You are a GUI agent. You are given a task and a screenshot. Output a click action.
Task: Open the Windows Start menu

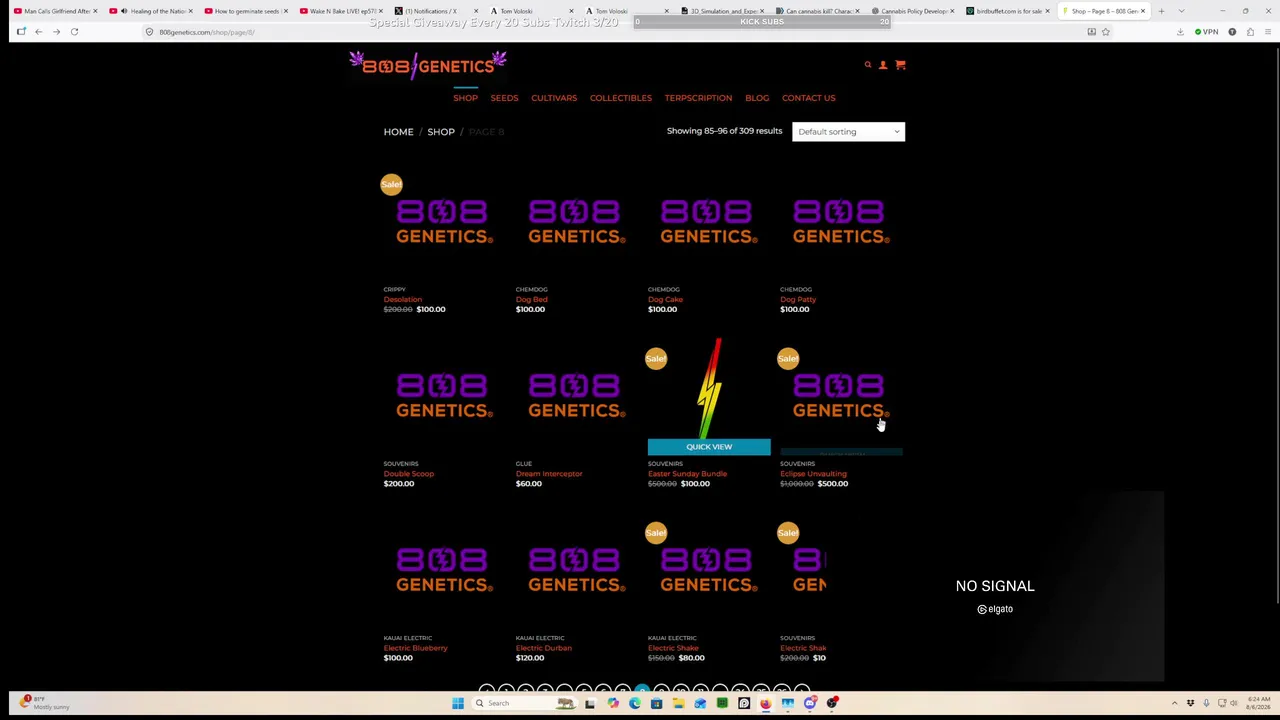point(458,703)
